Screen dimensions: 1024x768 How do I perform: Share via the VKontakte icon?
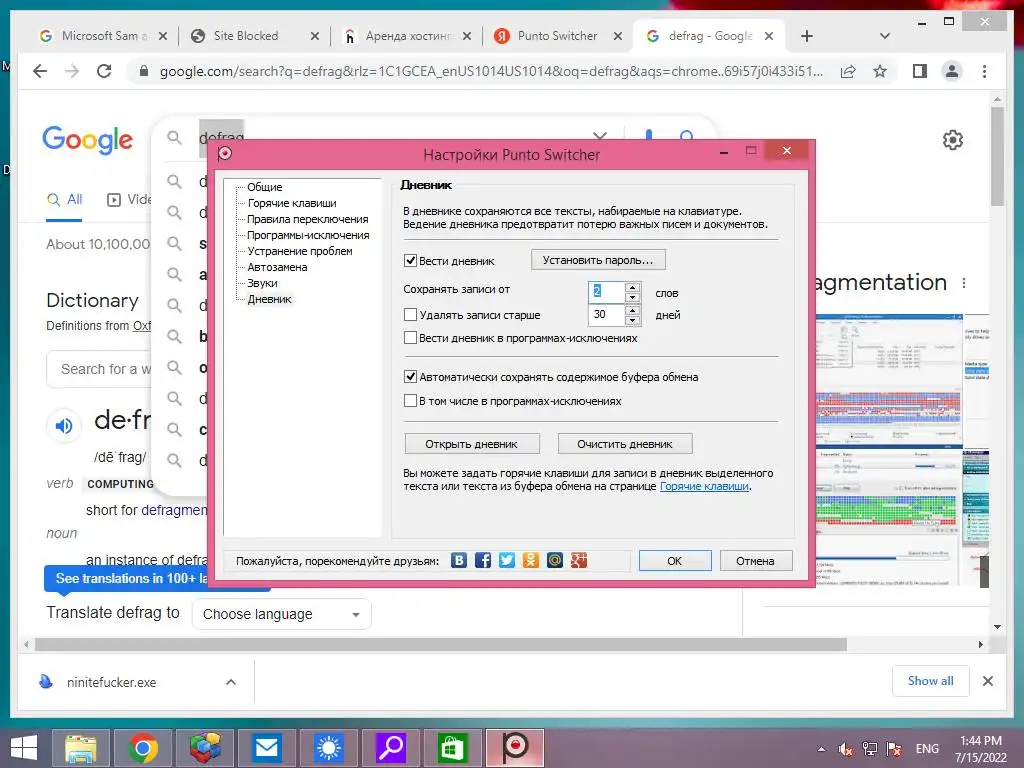click(459, 560)
